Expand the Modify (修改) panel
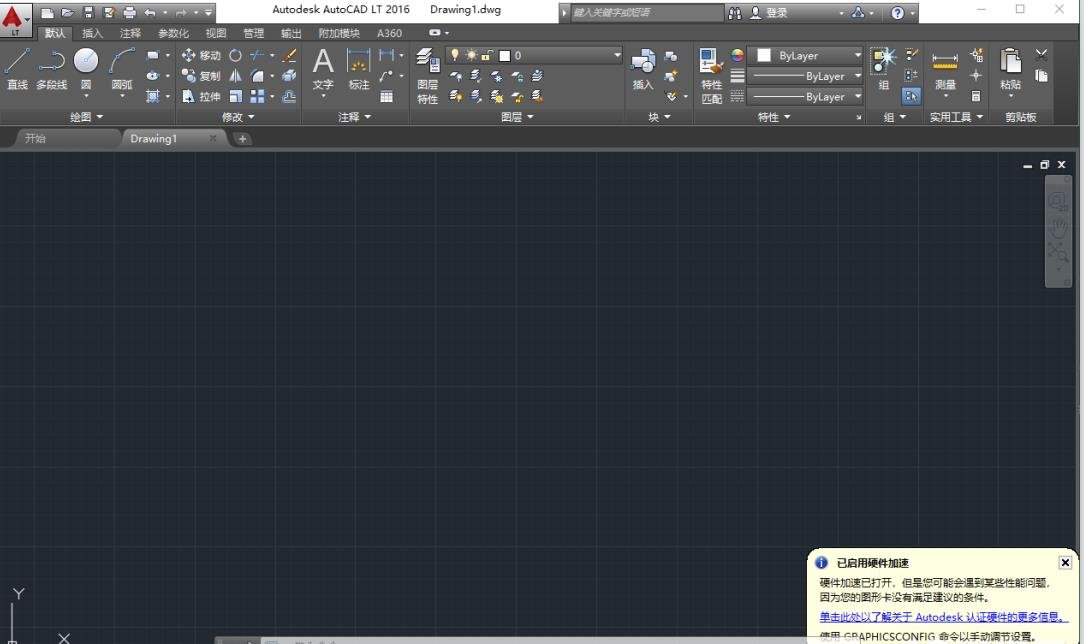The height and width of the screenshot is (644, 1084). (238, 117)
